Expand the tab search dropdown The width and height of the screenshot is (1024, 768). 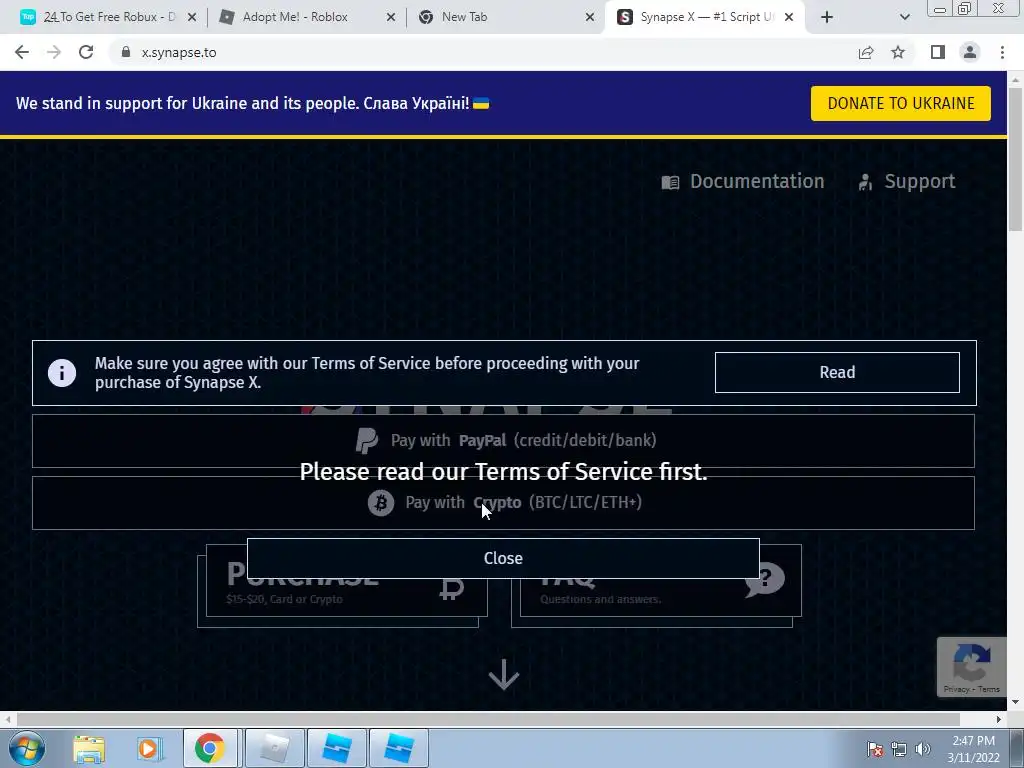tap(904, 18)
